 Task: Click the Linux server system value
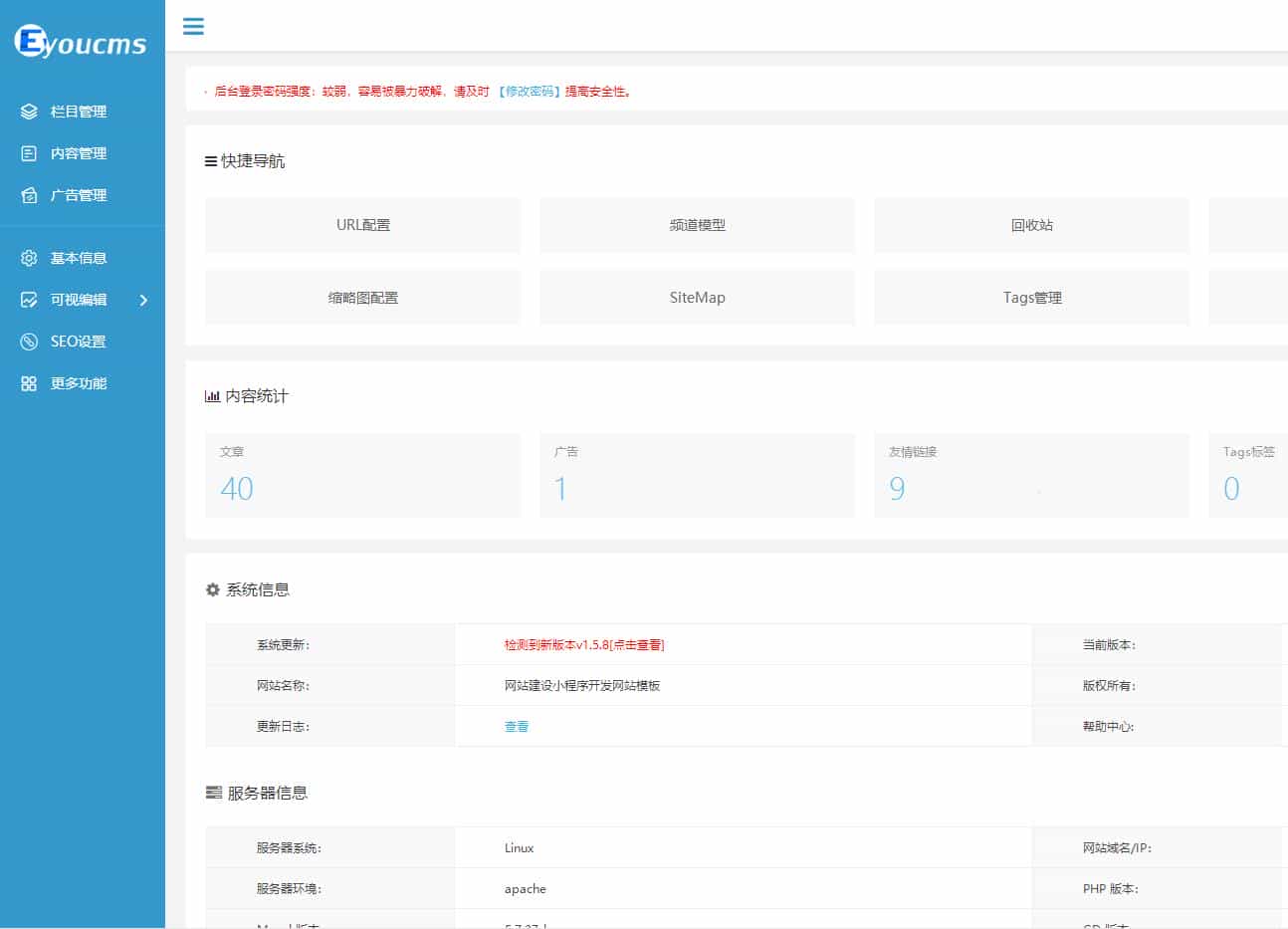coord(519,848)
